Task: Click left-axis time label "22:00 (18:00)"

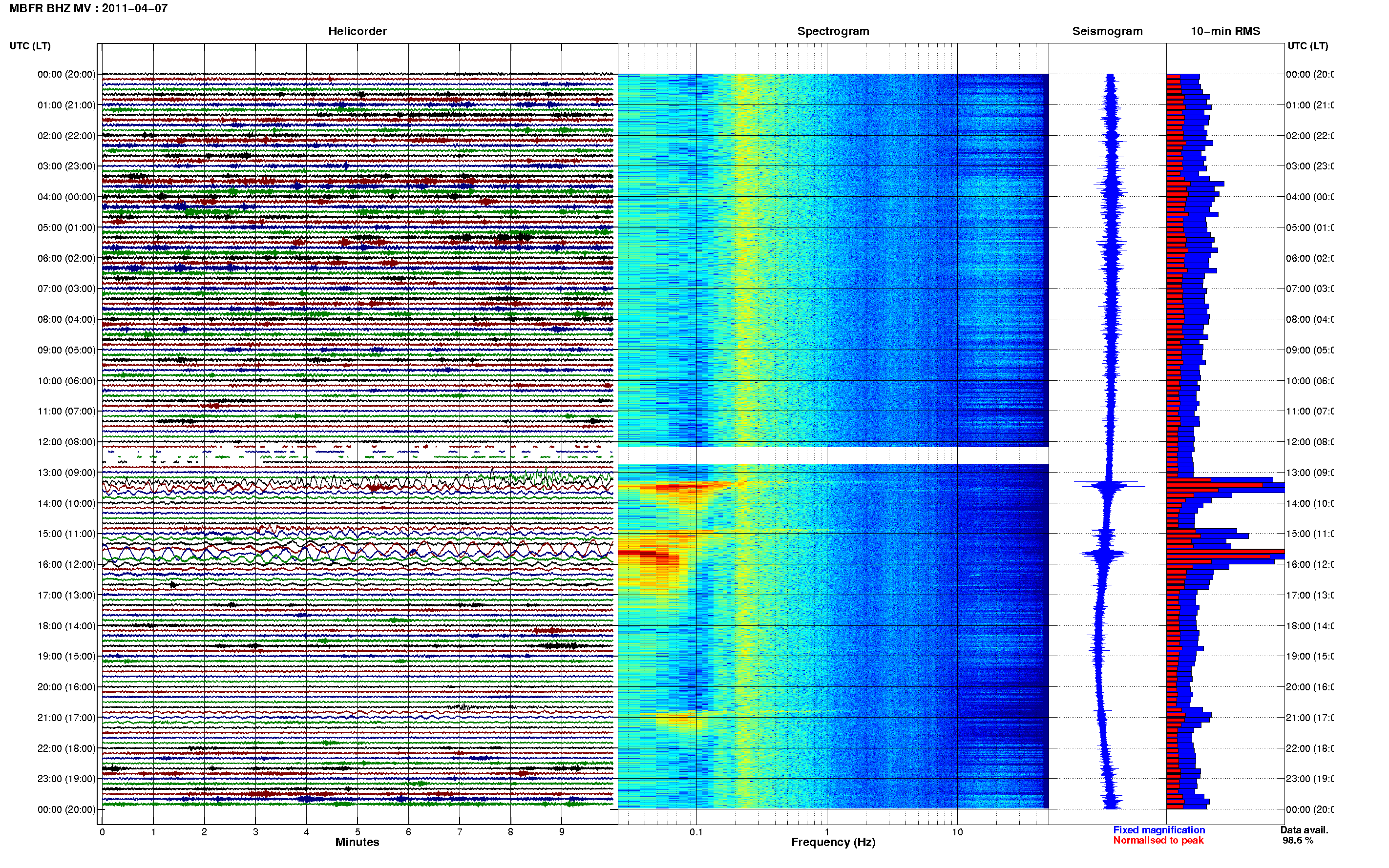Action: (x=66, y=748)
